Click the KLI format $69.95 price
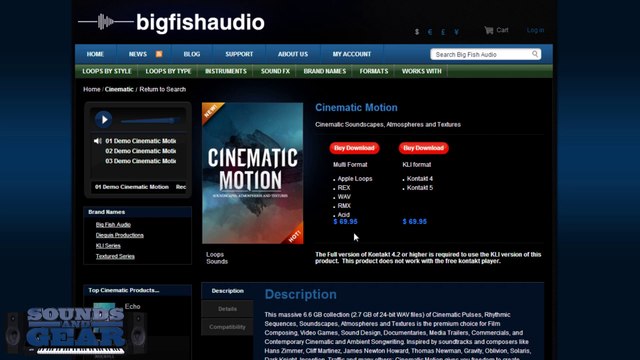This screenshot has height=360, width=640. click(x=415, y=222)
